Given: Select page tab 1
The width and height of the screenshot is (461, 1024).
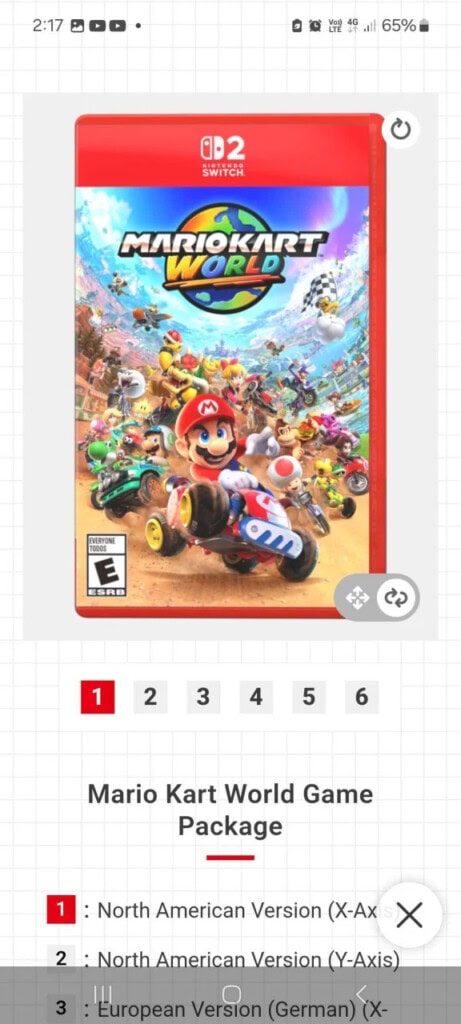Looking at the screenshot, I should [97, 697].
